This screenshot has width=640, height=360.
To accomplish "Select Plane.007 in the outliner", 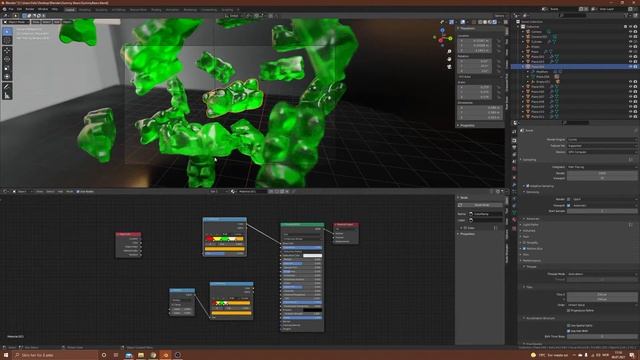I will click(538, 96).
